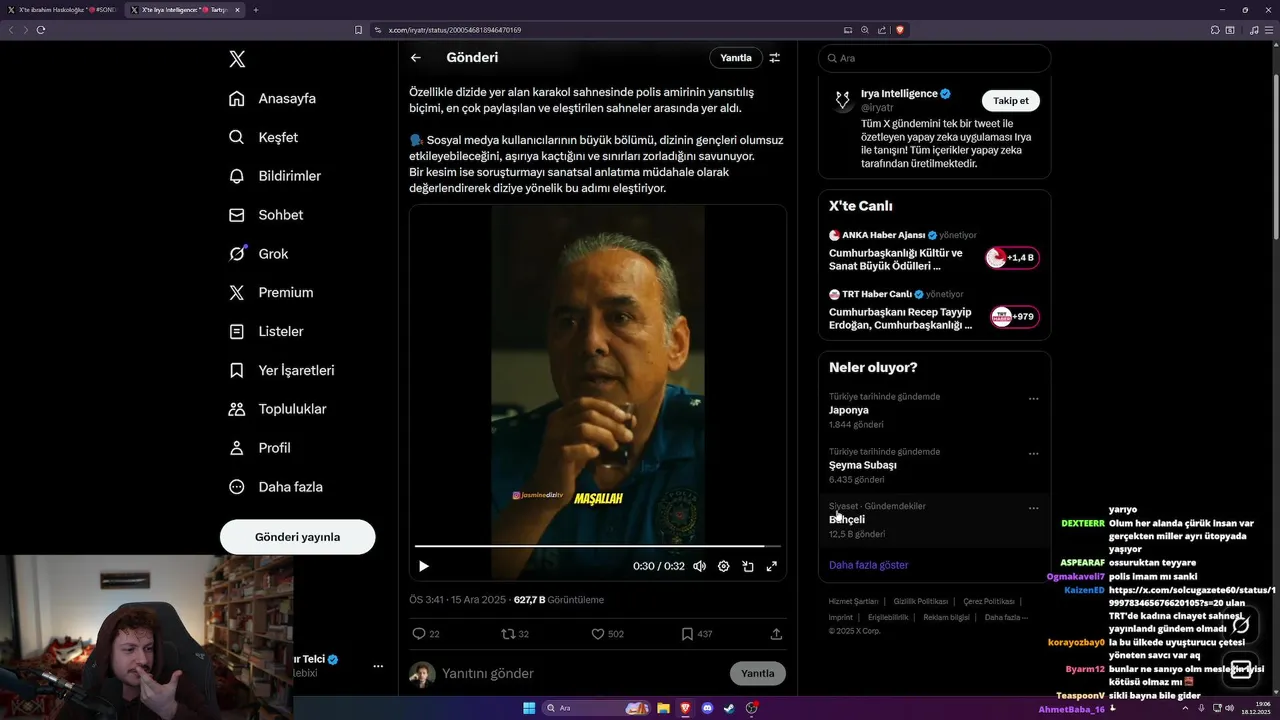Open Sohbet messages
The width and height of the screenshot is (1280, 720).
tap(265, 215)
